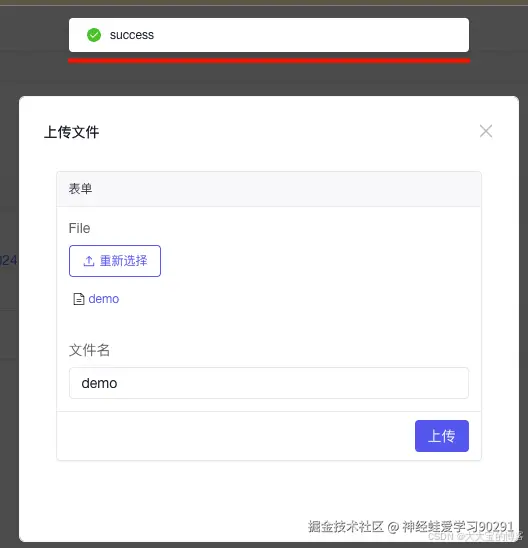Click the document icon beside demo
This screenshot has width=528, height=548.
(79, 299)
